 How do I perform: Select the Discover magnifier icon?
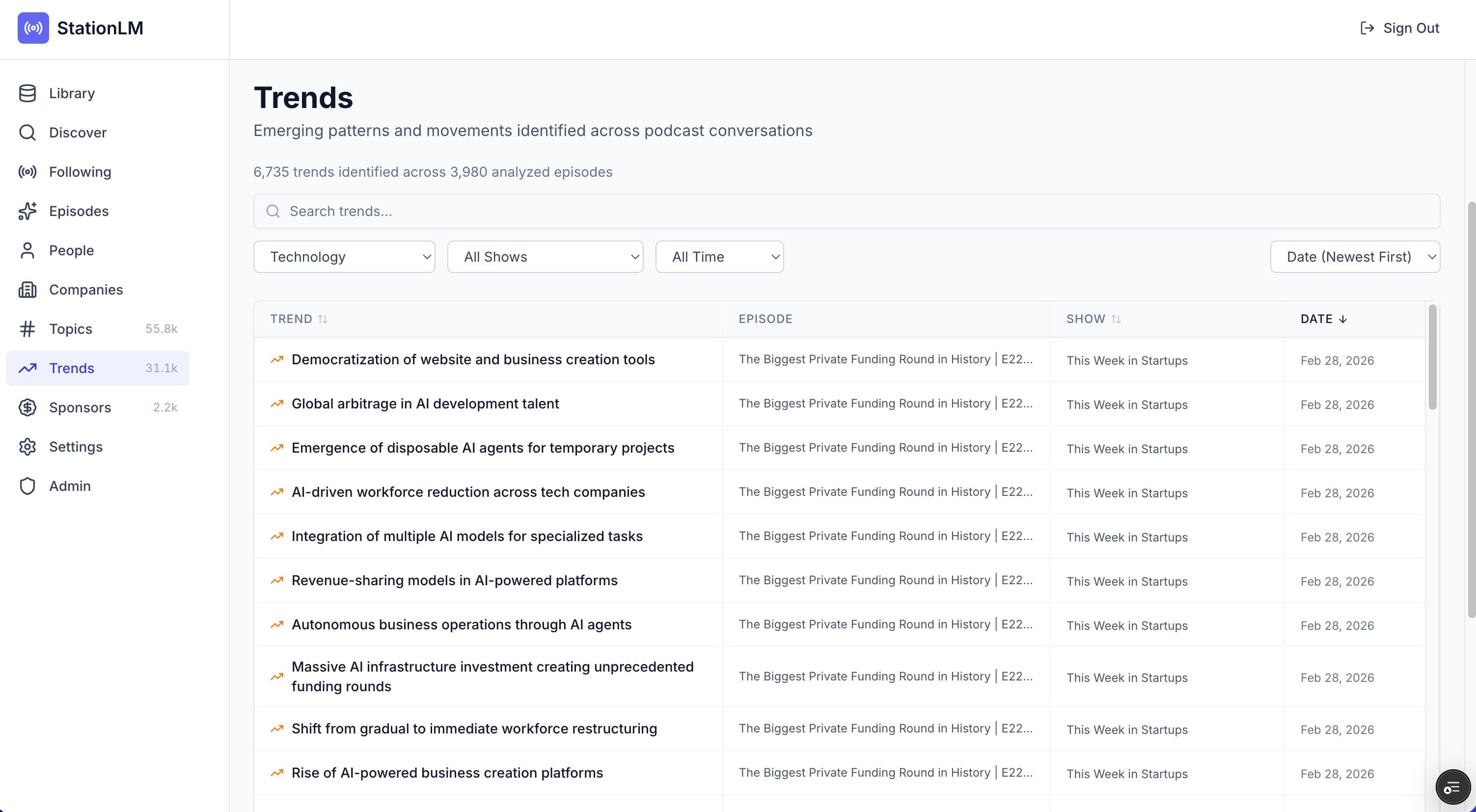27,133
